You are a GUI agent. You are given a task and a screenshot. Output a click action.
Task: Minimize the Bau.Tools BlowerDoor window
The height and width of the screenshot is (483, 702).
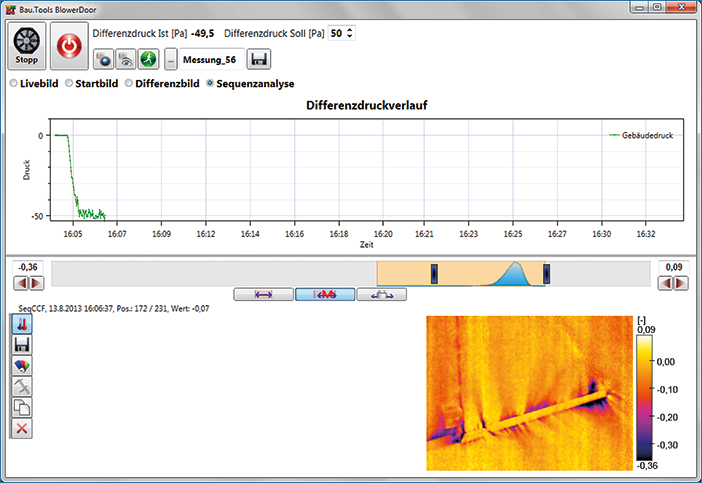point(640,7)
